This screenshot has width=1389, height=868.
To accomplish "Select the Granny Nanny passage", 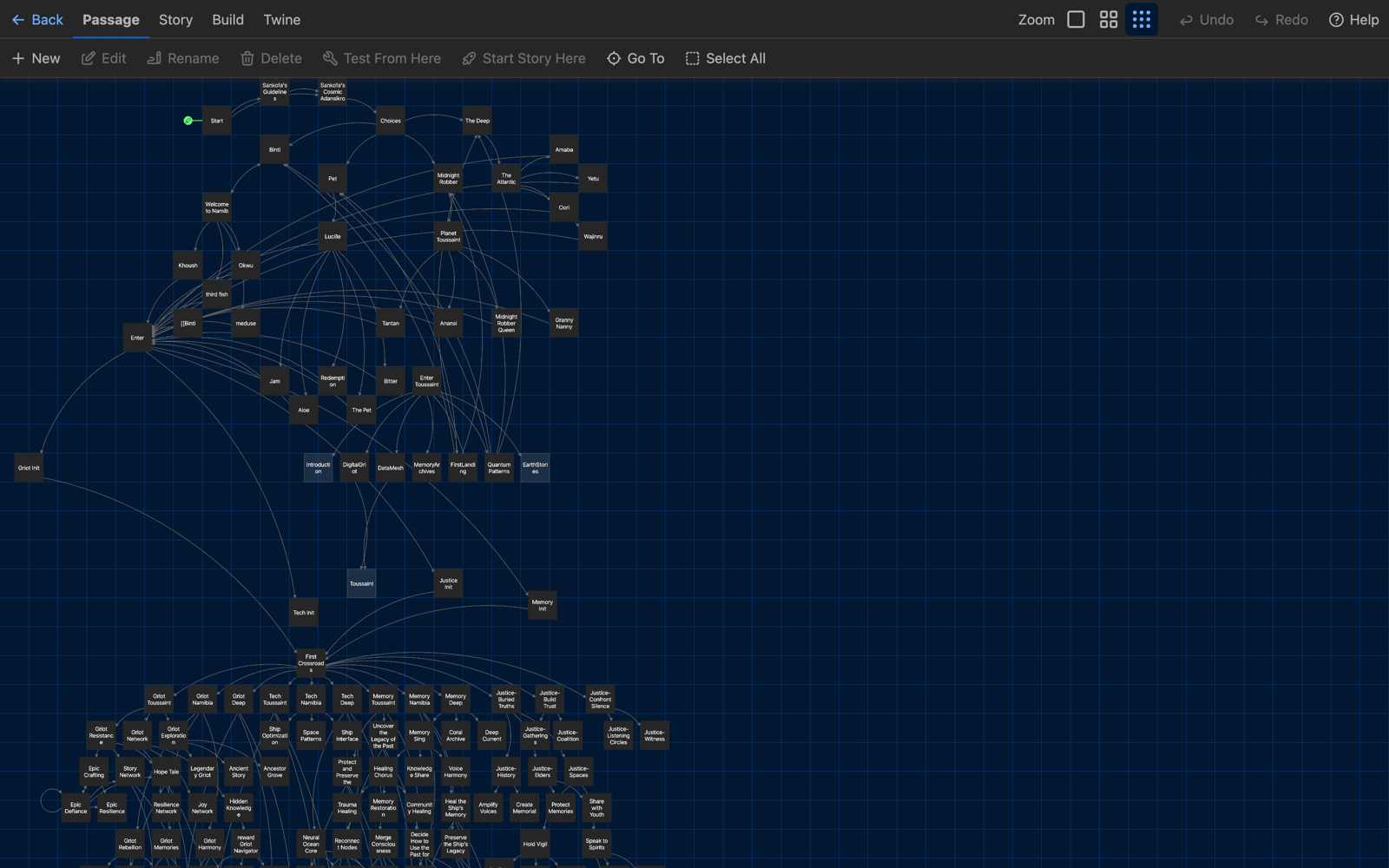I will tap(564, 323).
